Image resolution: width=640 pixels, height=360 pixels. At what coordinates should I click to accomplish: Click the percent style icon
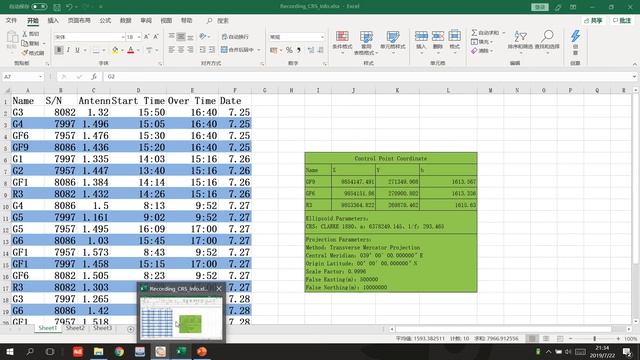coord(289,50)
